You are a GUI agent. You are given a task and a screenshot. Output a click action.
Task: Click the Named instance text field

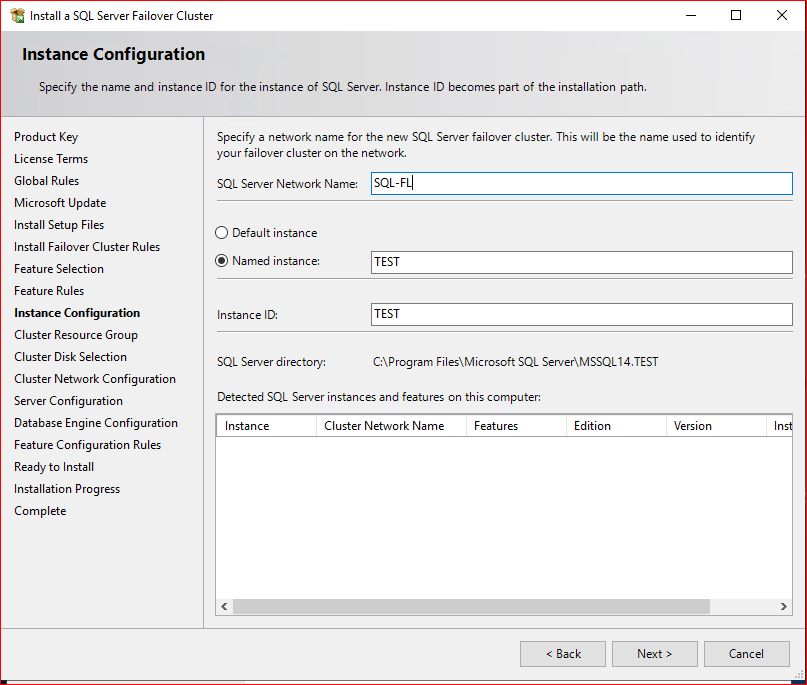click(x=582, y=262)
